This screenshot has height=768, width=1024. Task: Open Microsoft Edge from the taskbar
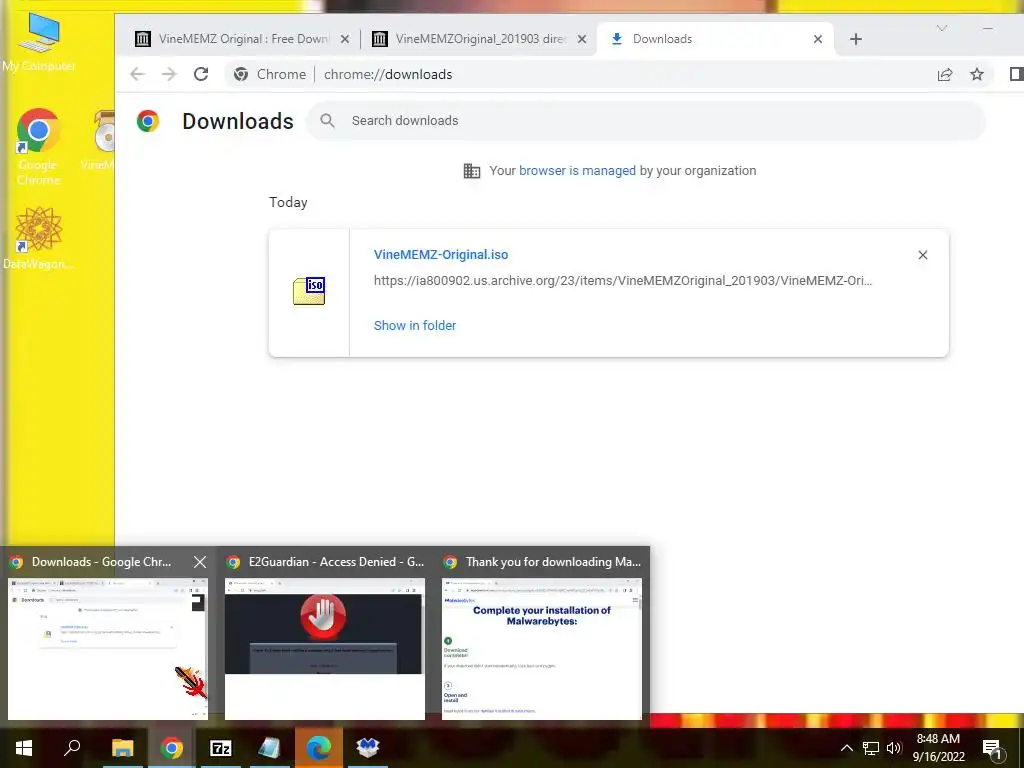pyautogui.click(x=319, y=748)
